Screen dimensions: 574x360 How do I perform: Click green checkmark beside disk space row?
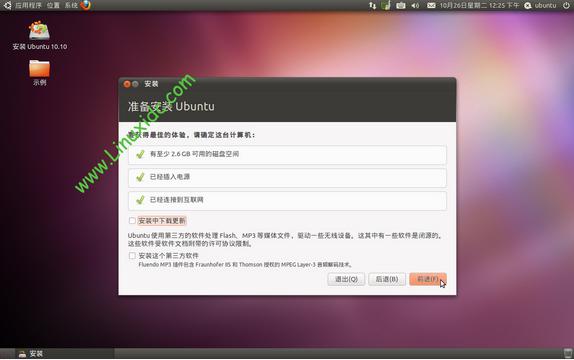[x=140, y=155]
